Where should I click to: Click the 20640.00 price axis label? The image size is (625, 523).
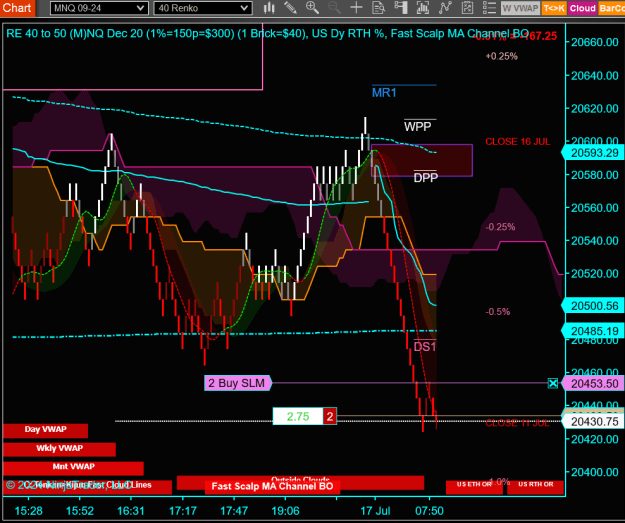click(595, 75)
